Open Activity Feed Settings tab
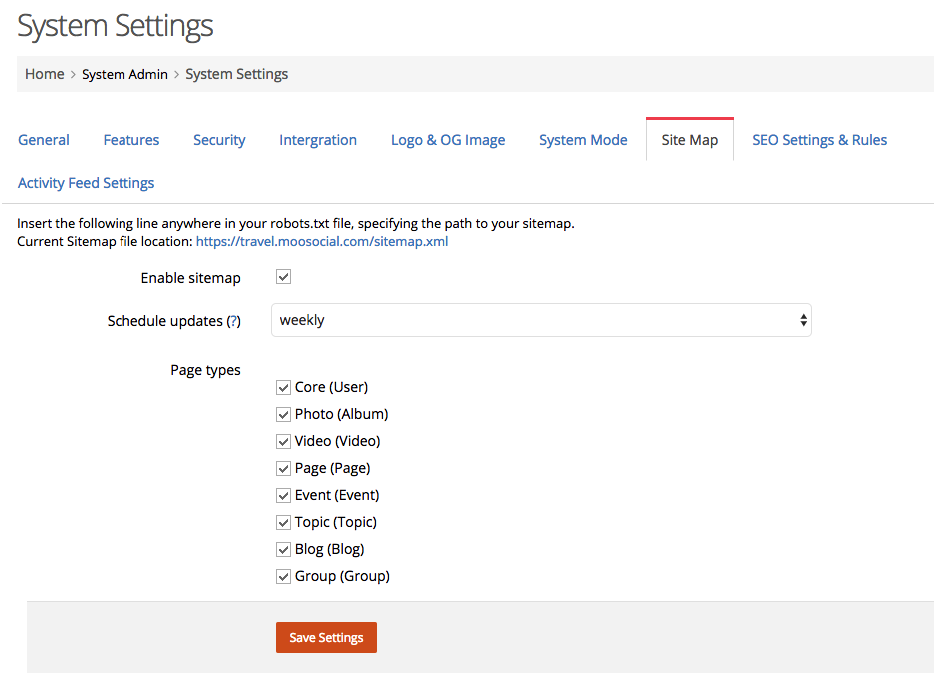 (x=86, y=183)
